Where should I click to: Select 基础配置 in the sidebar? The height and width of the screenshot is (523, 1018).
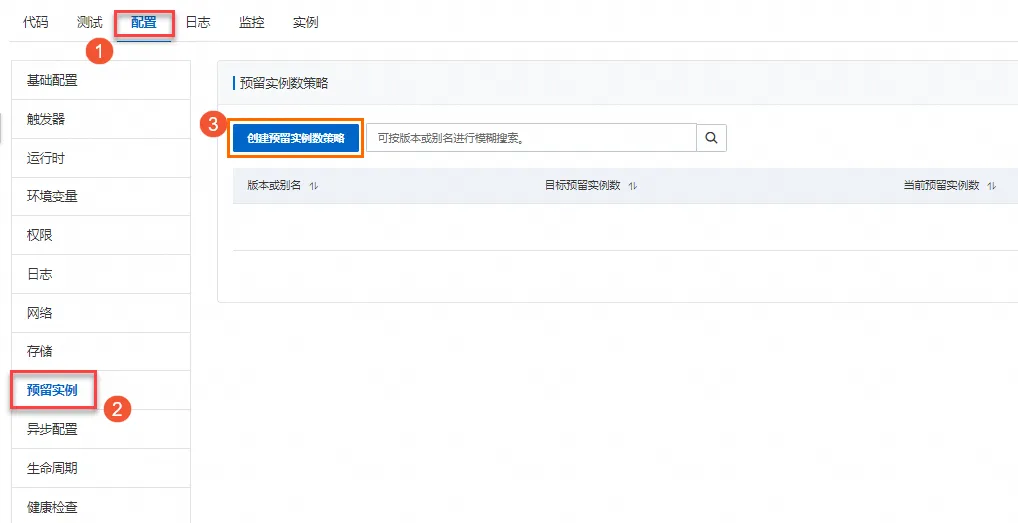pos(101,80)
